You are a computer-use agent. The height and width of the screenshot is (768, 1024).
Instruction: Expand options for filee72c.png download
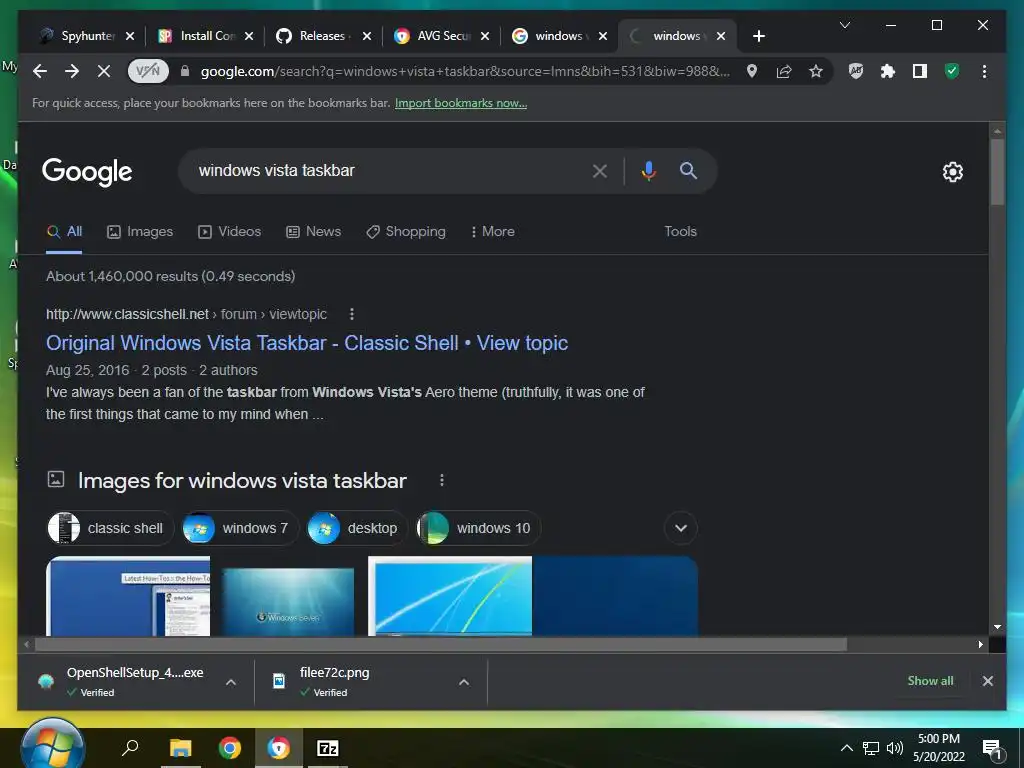tap(464, 682)
